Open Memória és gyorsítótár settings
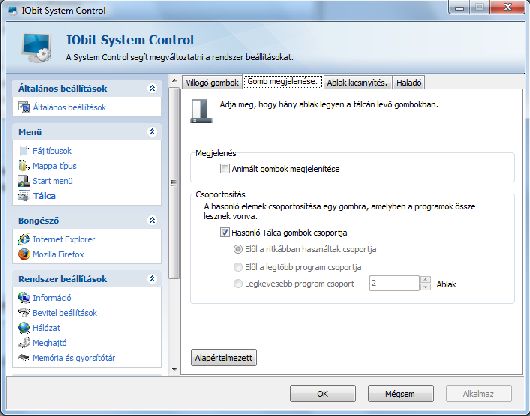 pos(74,358)
